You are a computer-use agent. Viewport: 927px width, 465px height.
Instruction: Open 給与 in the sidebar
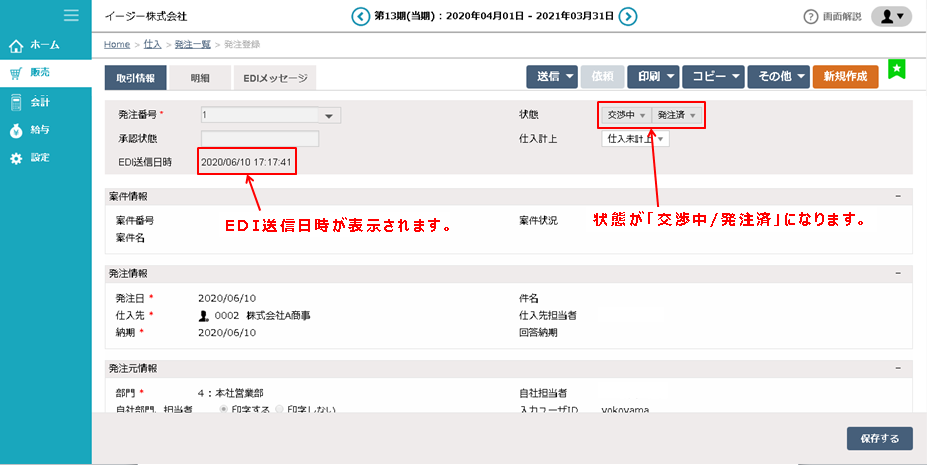40,130
